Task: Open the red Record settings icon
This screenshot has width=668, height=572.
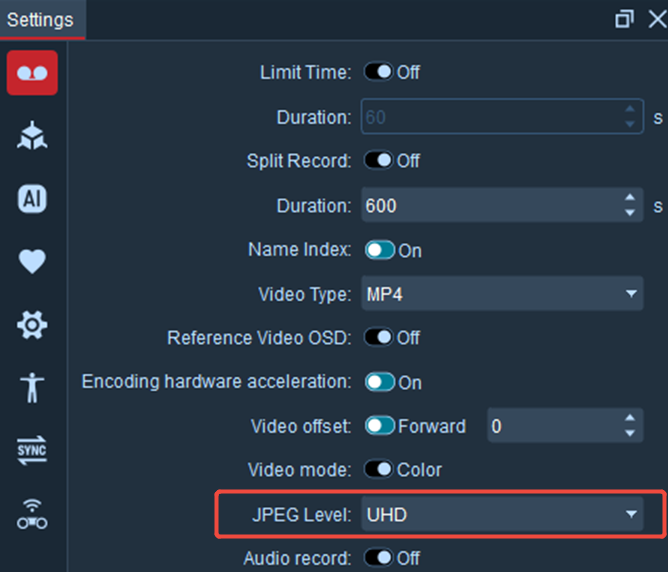Action: (32, 73)
